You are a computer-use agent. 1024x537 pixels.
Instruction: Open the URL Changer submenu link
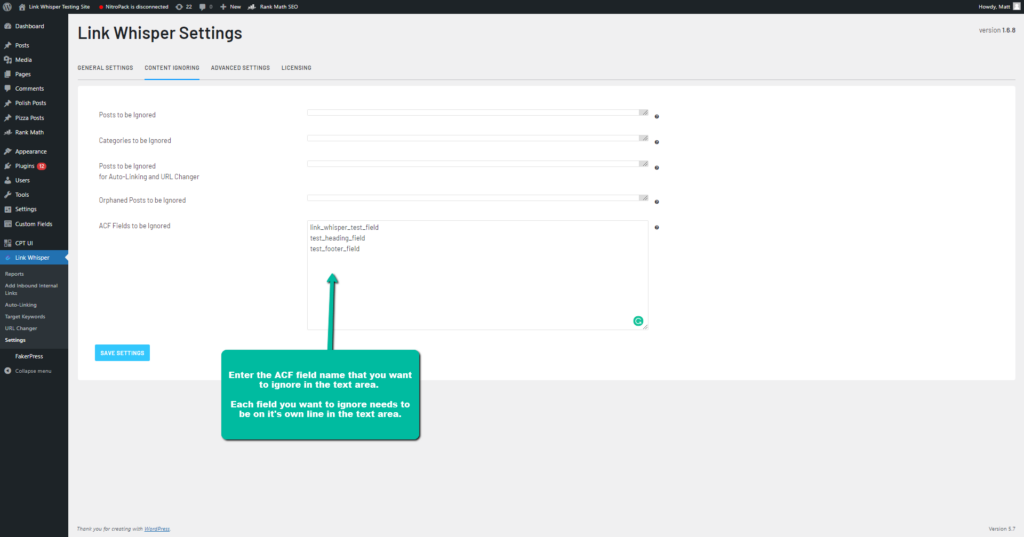point(19,328)
